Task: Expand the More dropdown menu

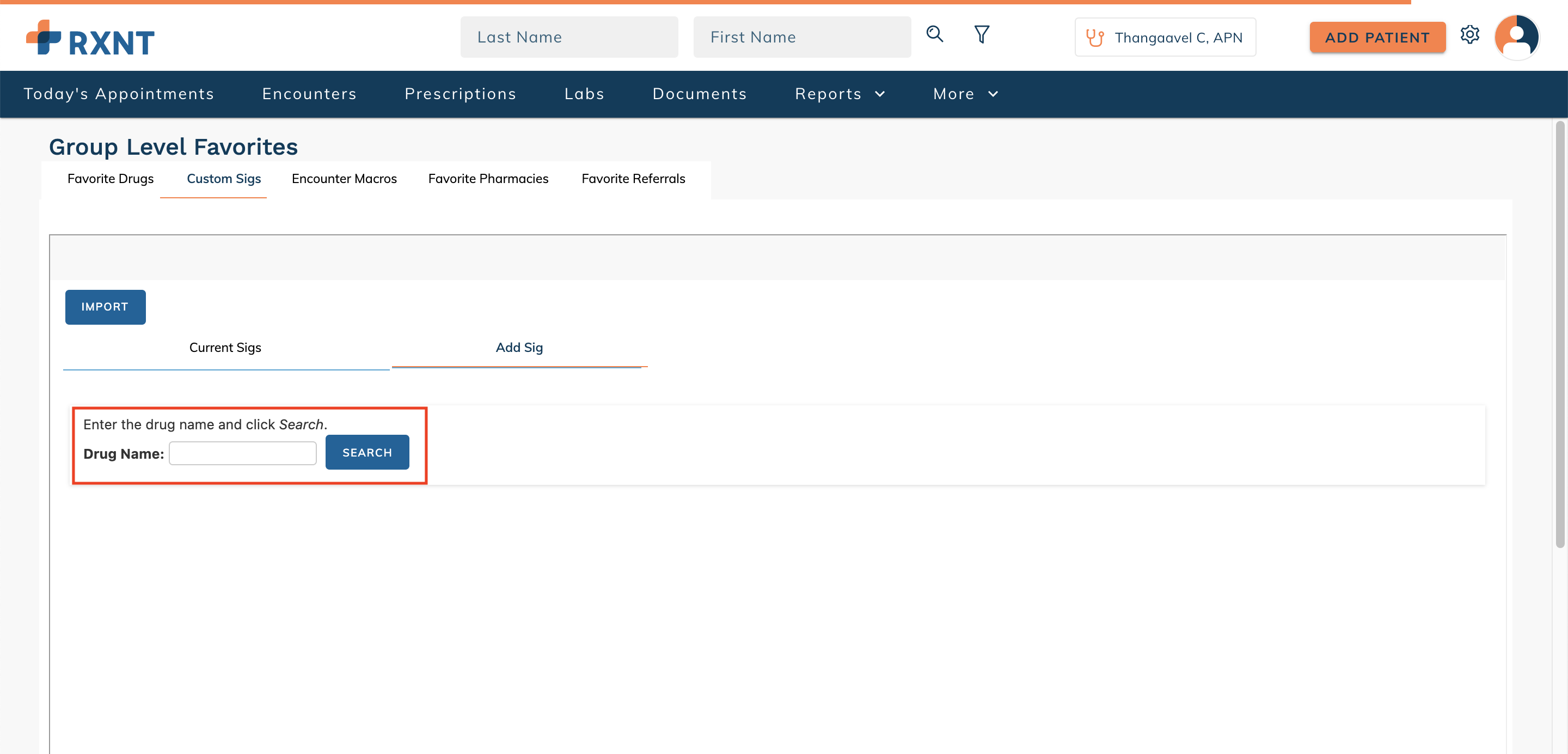Action: (x=965, y=94)
